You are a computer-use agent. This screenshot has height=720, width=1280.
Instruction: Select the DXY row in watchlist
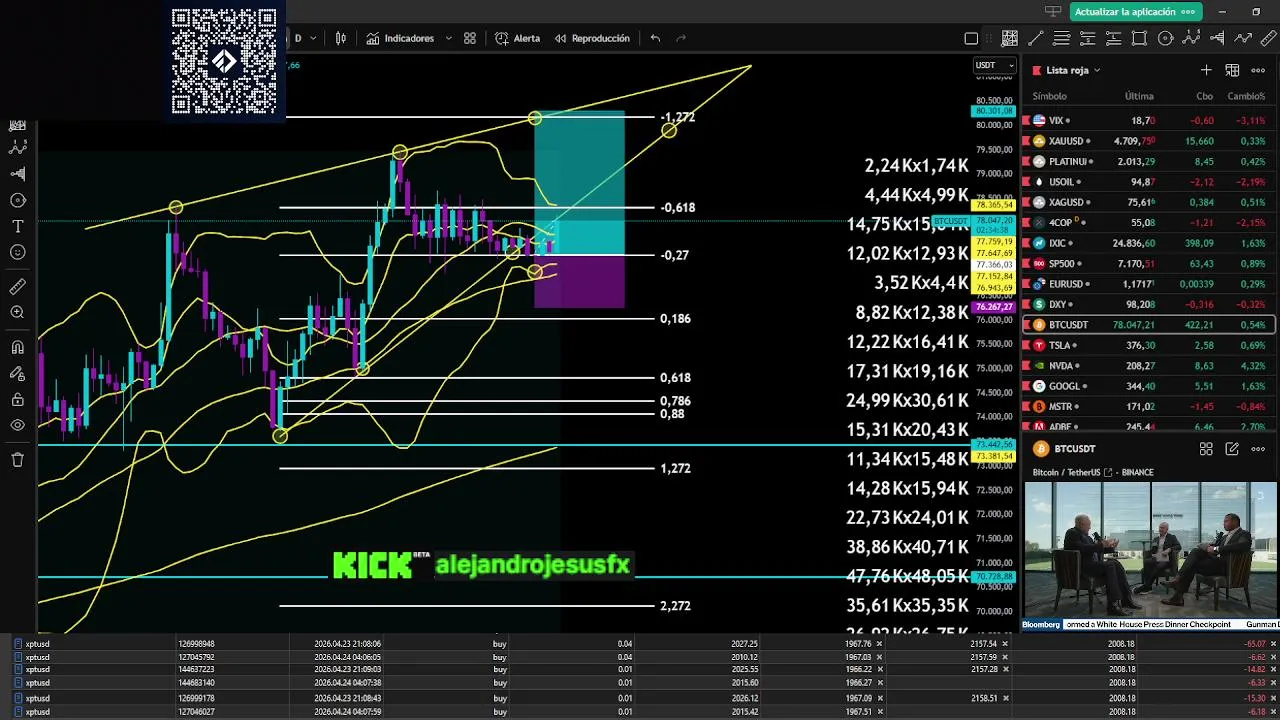click(1148, 304)
